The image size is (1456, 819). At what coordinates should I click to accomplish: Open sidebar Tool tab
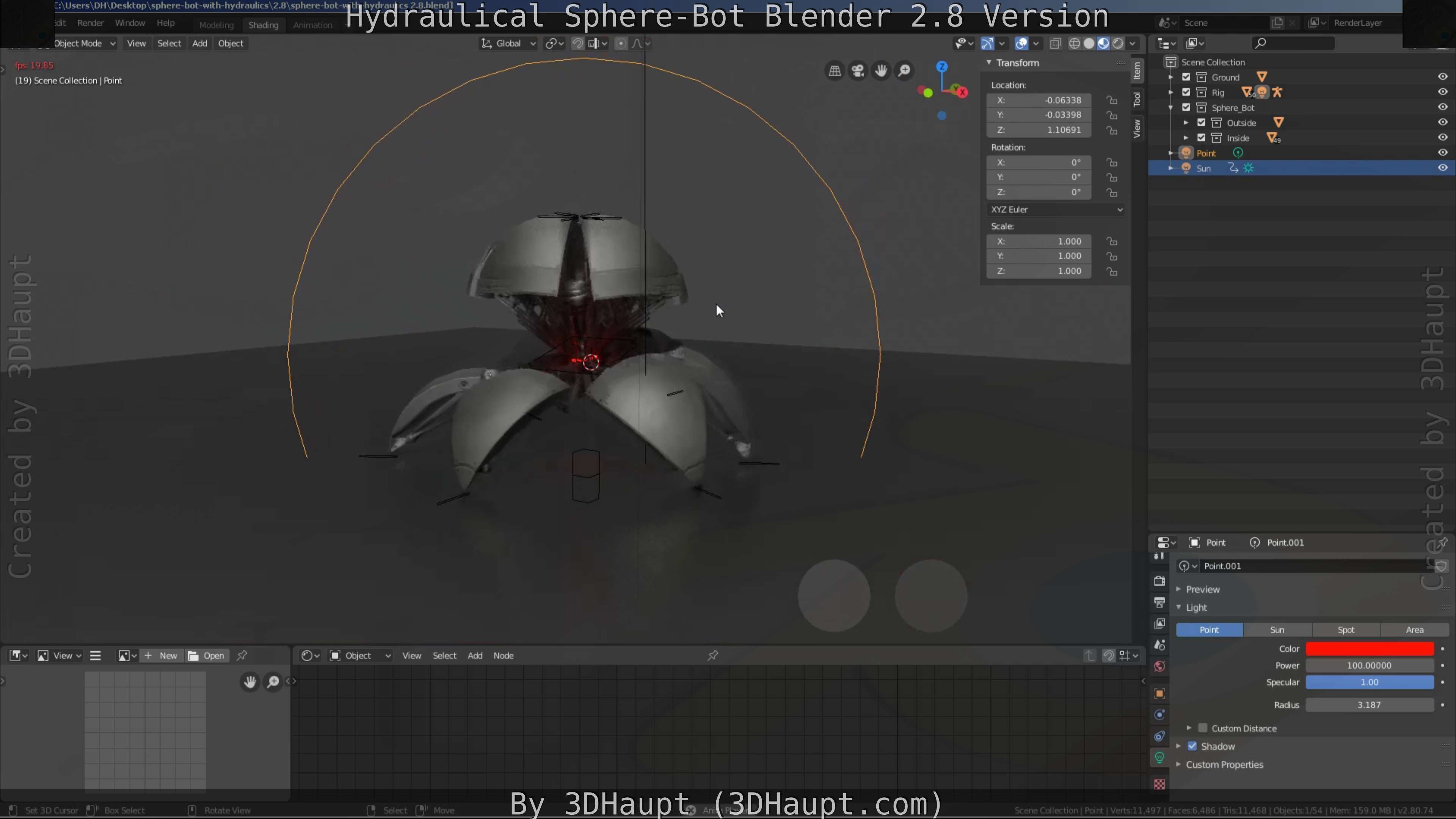(1137, 99)
